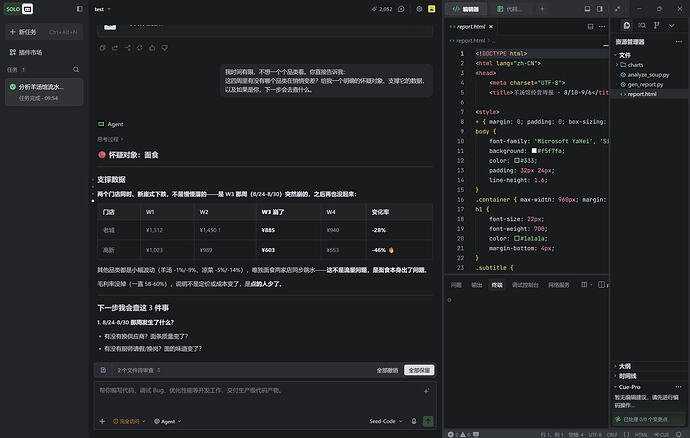Open the Explorer files view icon

(627, 26)
